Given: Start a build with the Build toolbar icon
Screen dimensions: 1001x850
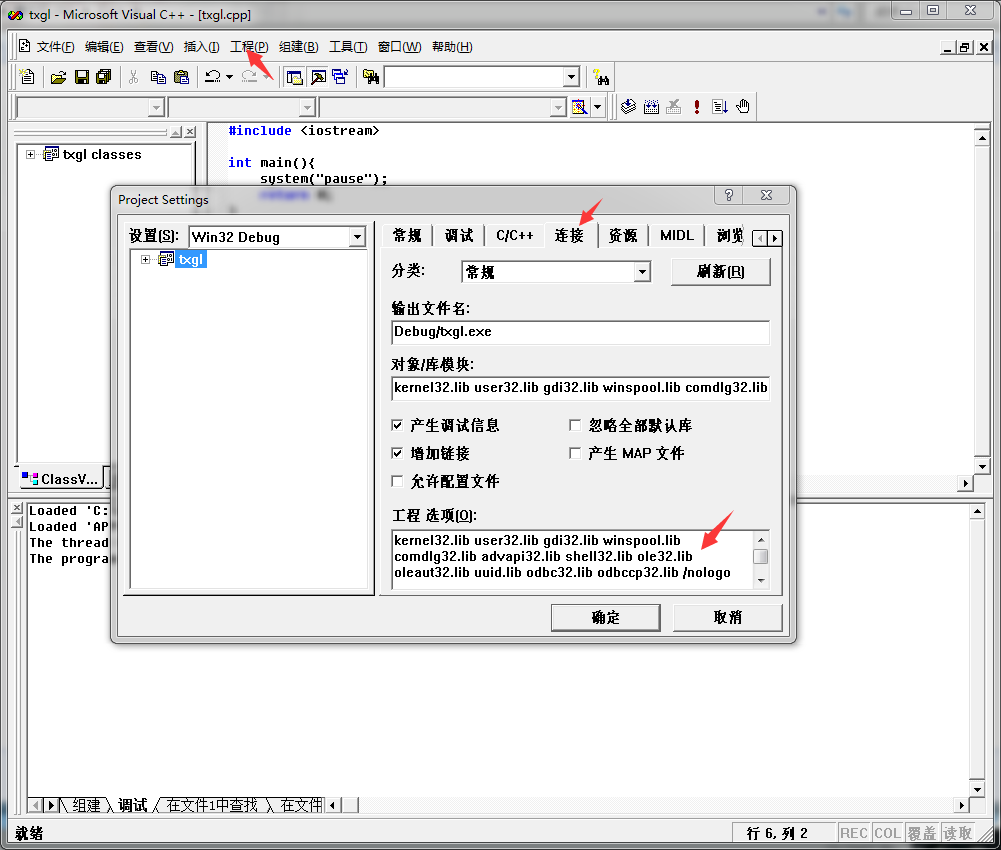Looking at the screenshot, I should pos(651,107).
